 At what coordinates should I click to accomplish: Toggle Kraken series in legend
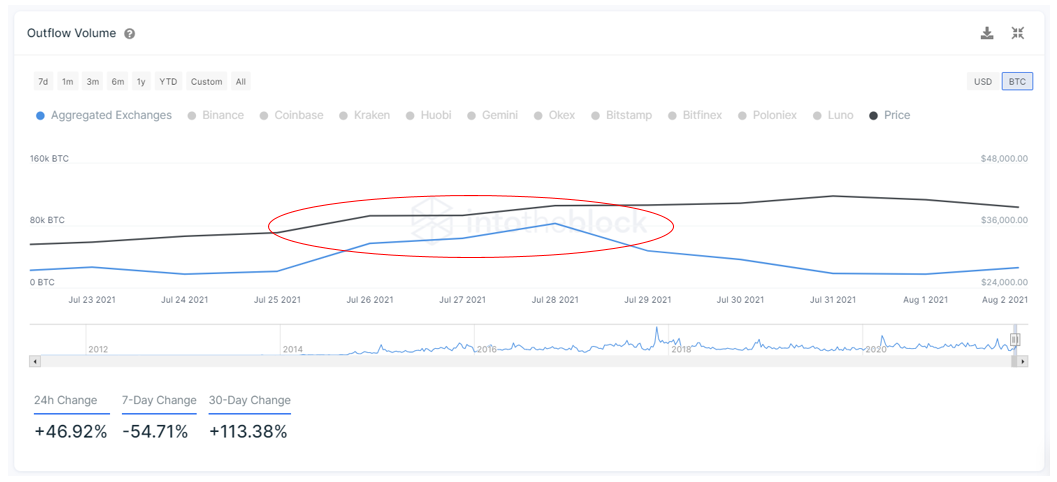tap(365, 115)
